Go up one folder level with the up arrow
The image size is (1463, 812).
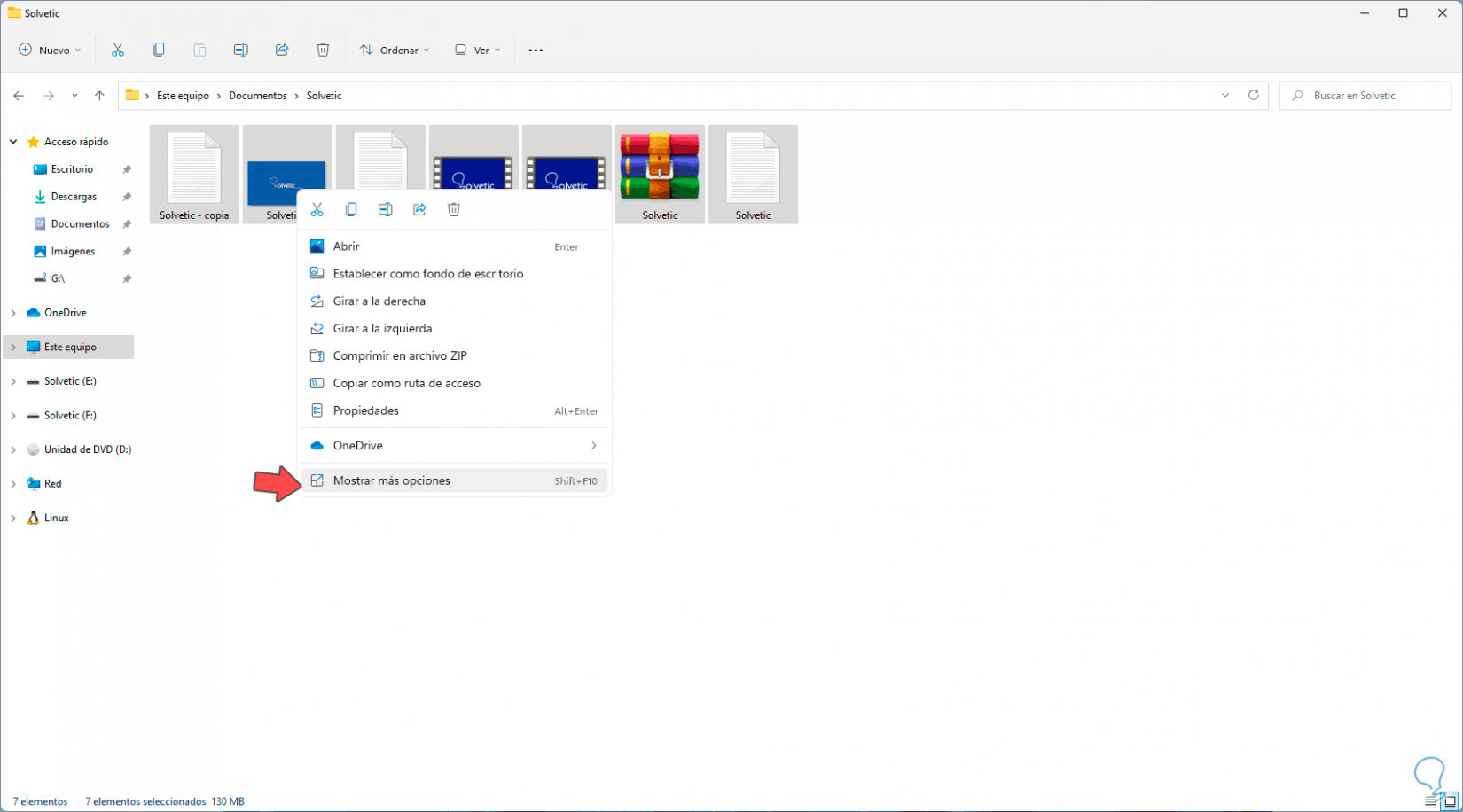(99, 96)
